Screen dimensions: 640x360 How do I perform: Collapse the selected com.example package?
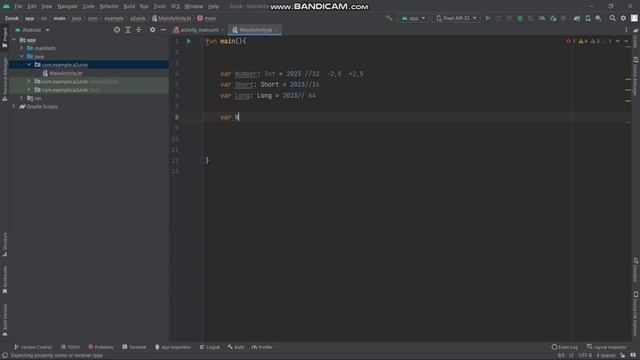click(x=29, y=64)
